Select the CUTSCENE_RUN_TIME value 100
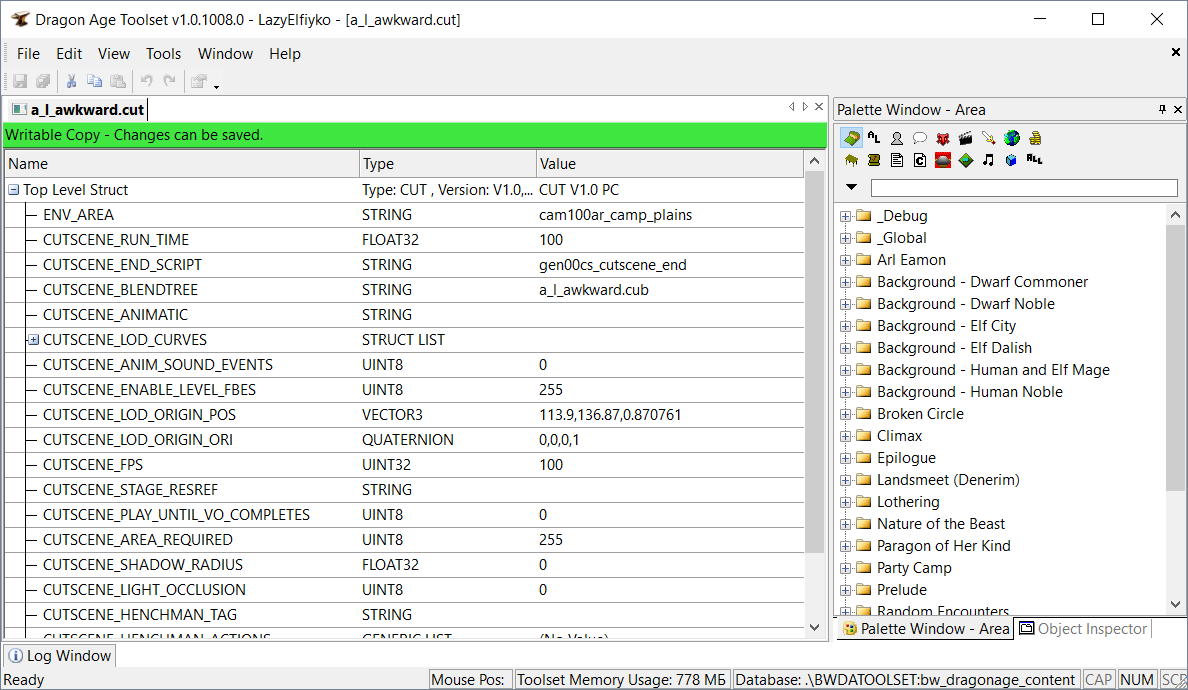This screenshot has width=1188, height=690. click(x=551, y=240)
